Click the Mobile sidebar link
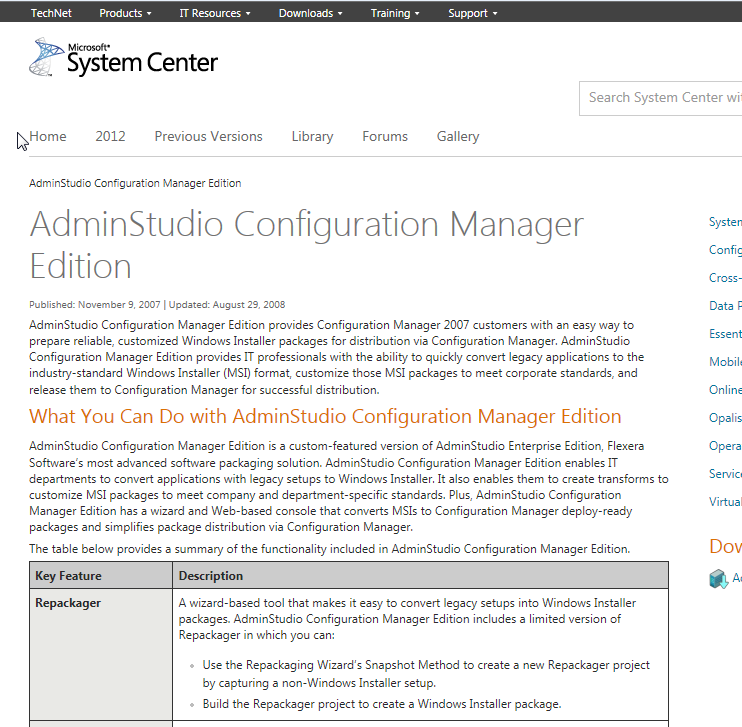742x727 pixels. 725,362
